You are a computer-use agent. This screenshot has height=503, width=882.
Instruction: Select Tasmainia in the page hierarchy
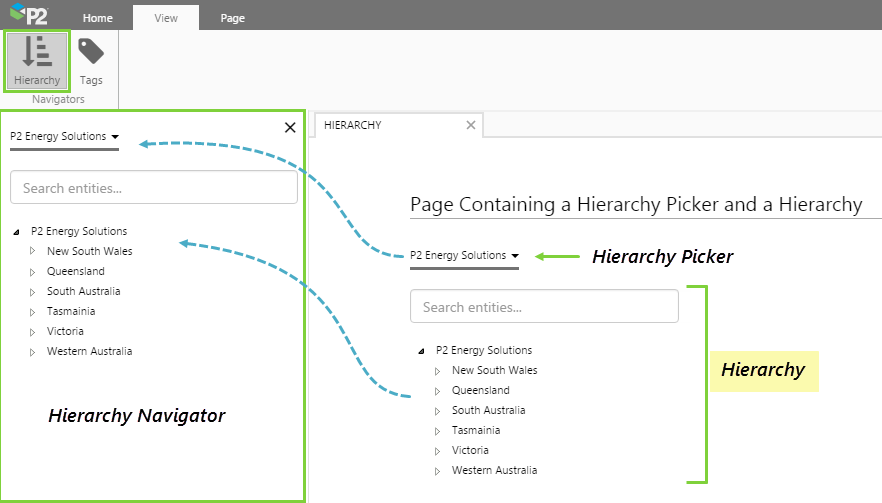476,430
